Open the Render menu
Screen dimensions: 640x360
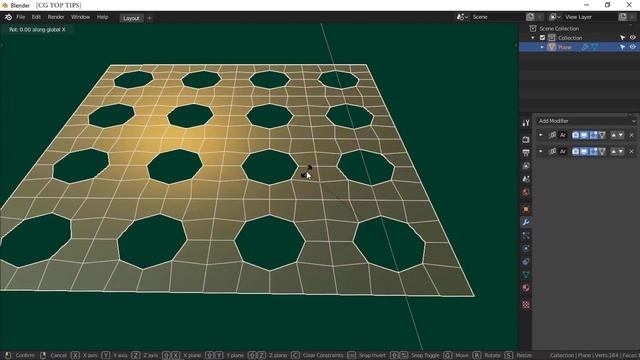[x=56, y=17]
